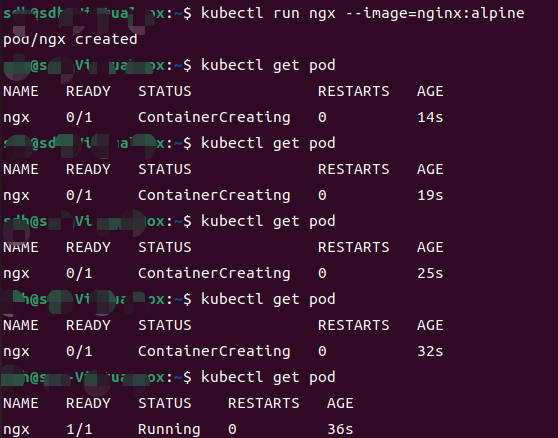Click 'kubectl get pod' command above Running table

(x=268, y=378)
